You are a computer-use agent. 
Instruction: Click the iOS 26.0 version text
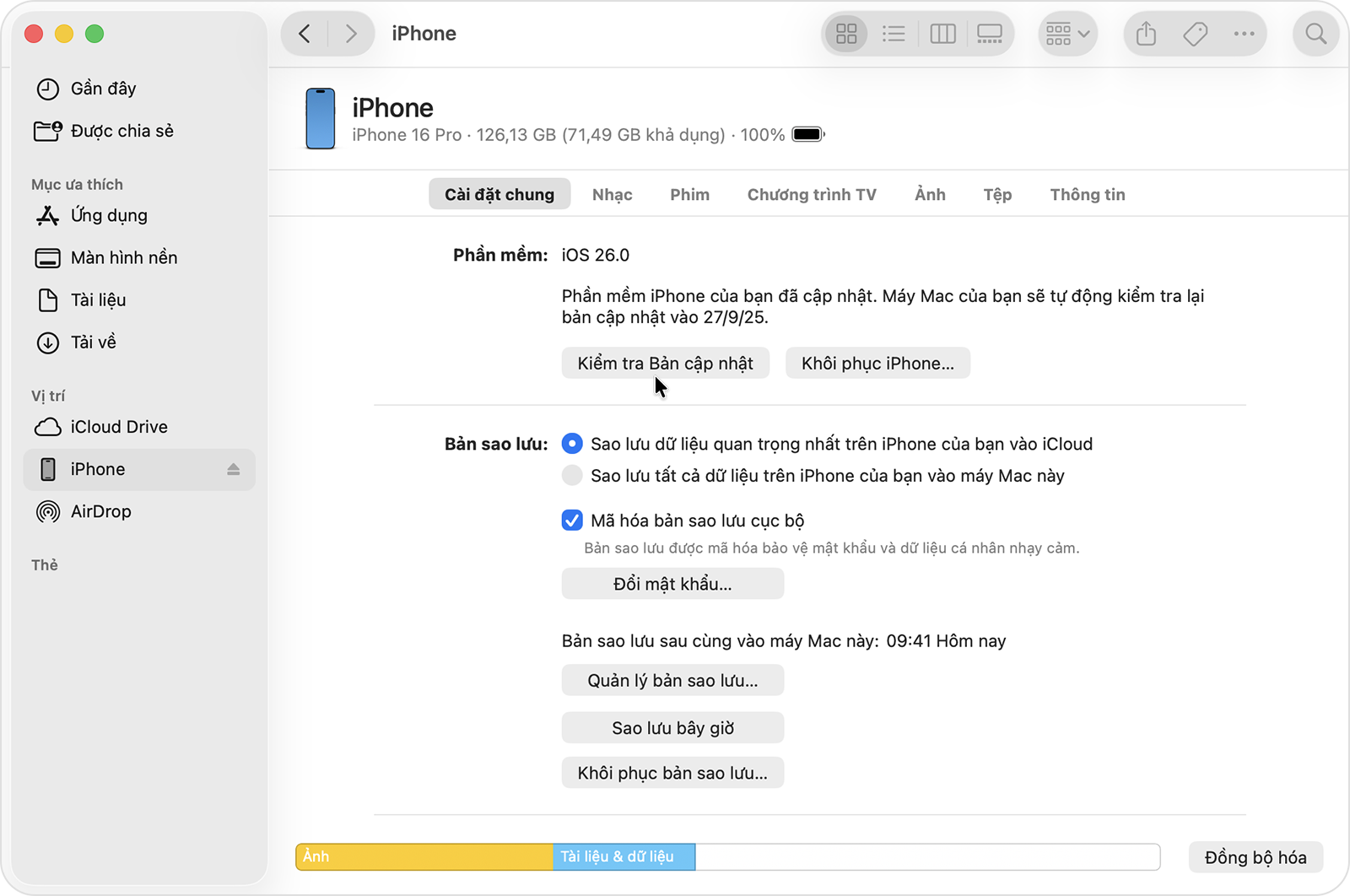(x=596, y=255)
